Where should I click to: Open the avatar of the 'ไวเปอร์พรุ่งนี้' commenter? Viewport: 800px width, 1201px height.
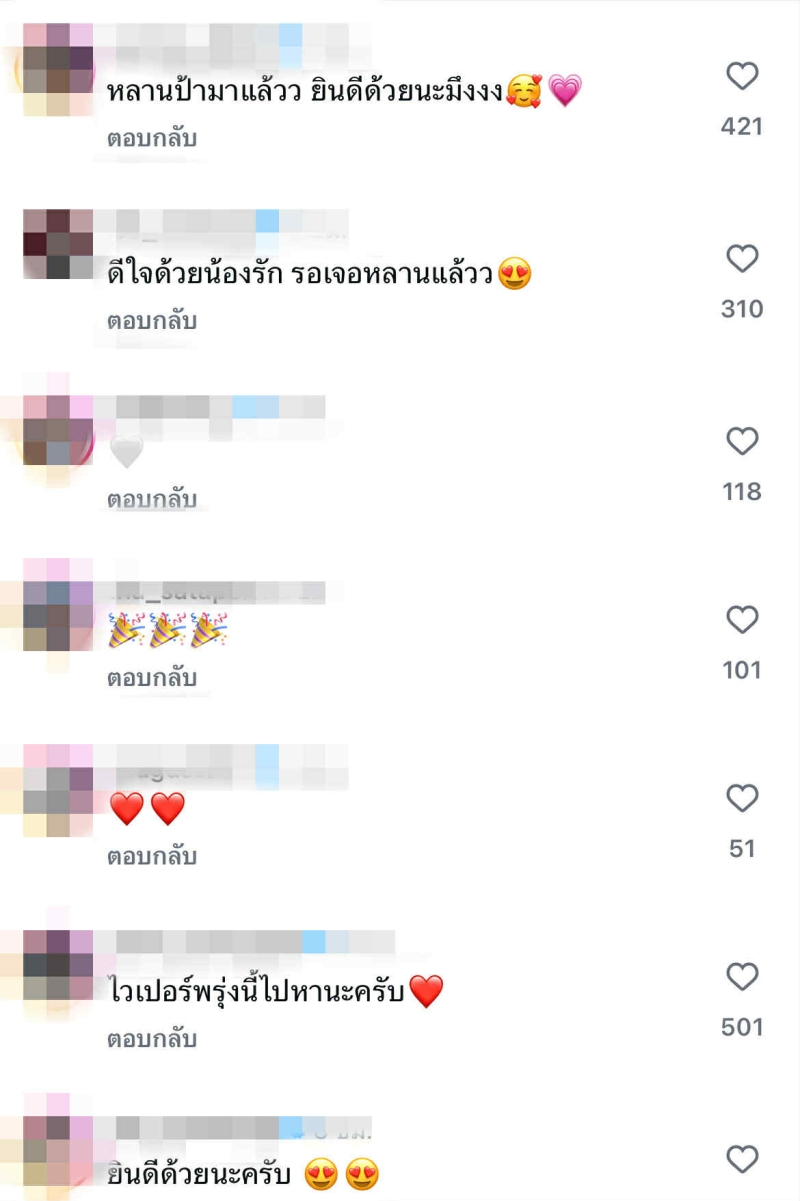pyautogui.click(x=57, y=965)
